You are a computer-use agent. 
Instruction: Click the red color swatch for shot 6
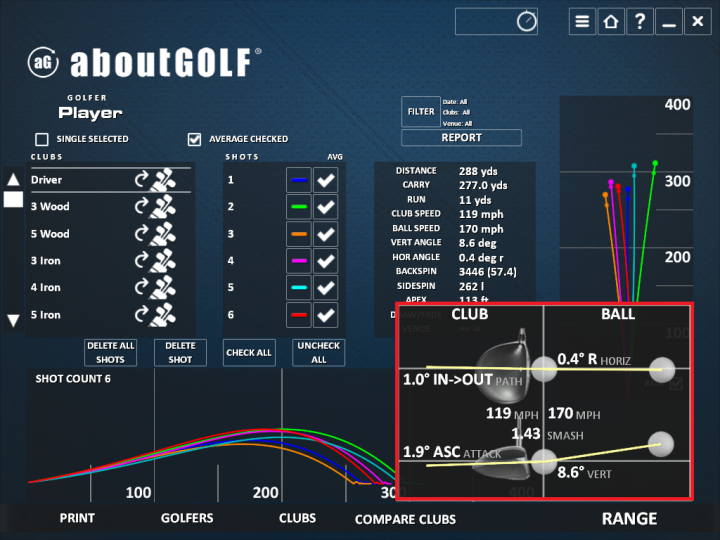click(298, 315)
